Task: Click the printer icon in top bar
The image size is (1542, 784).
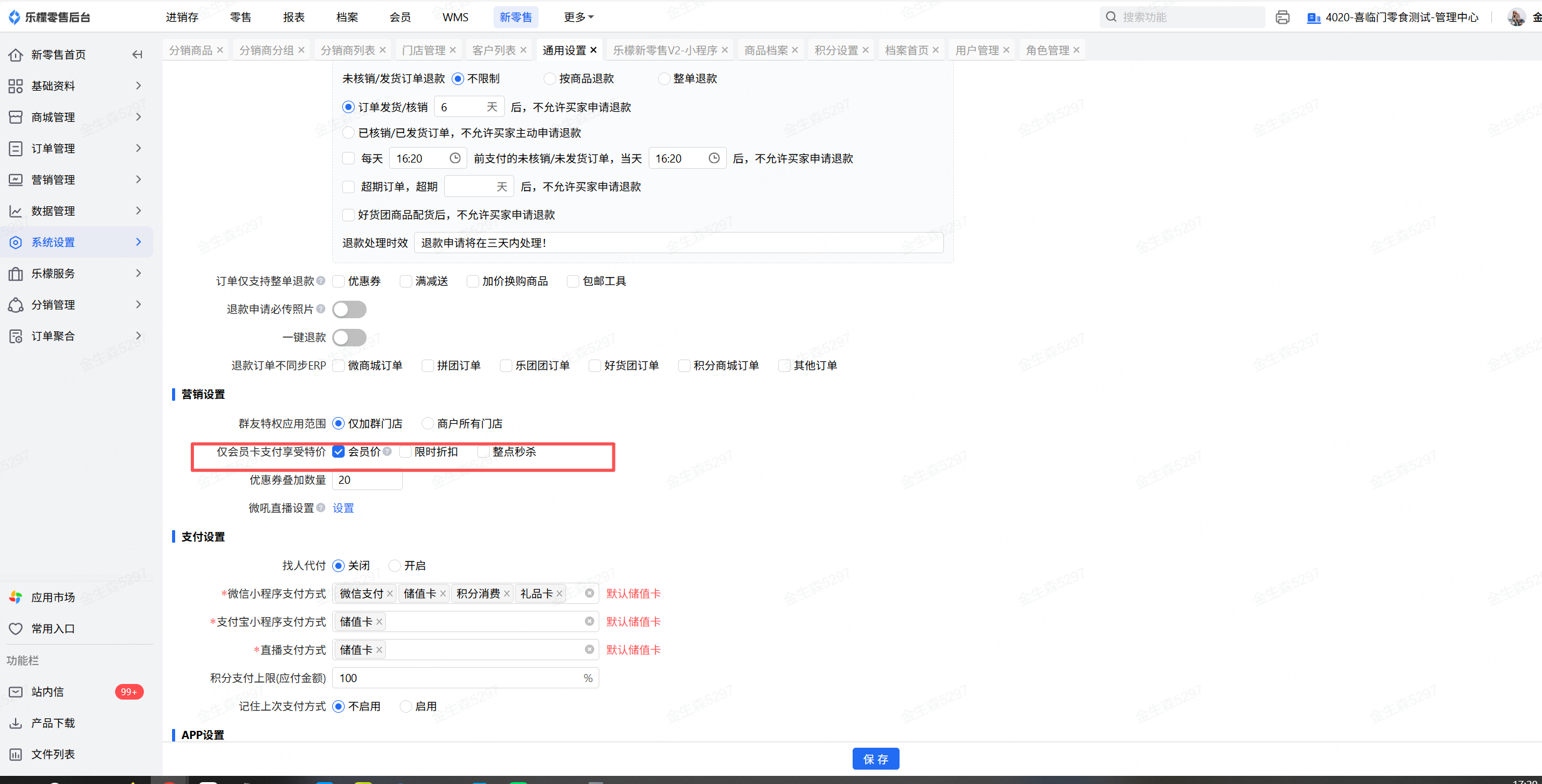Action: tap(1282, 18)
